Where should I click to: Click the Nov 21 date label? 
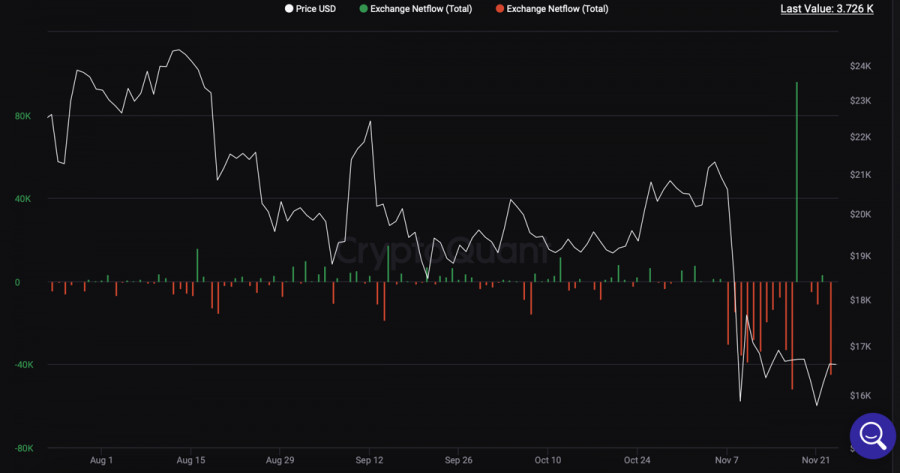tap(817, 460)
